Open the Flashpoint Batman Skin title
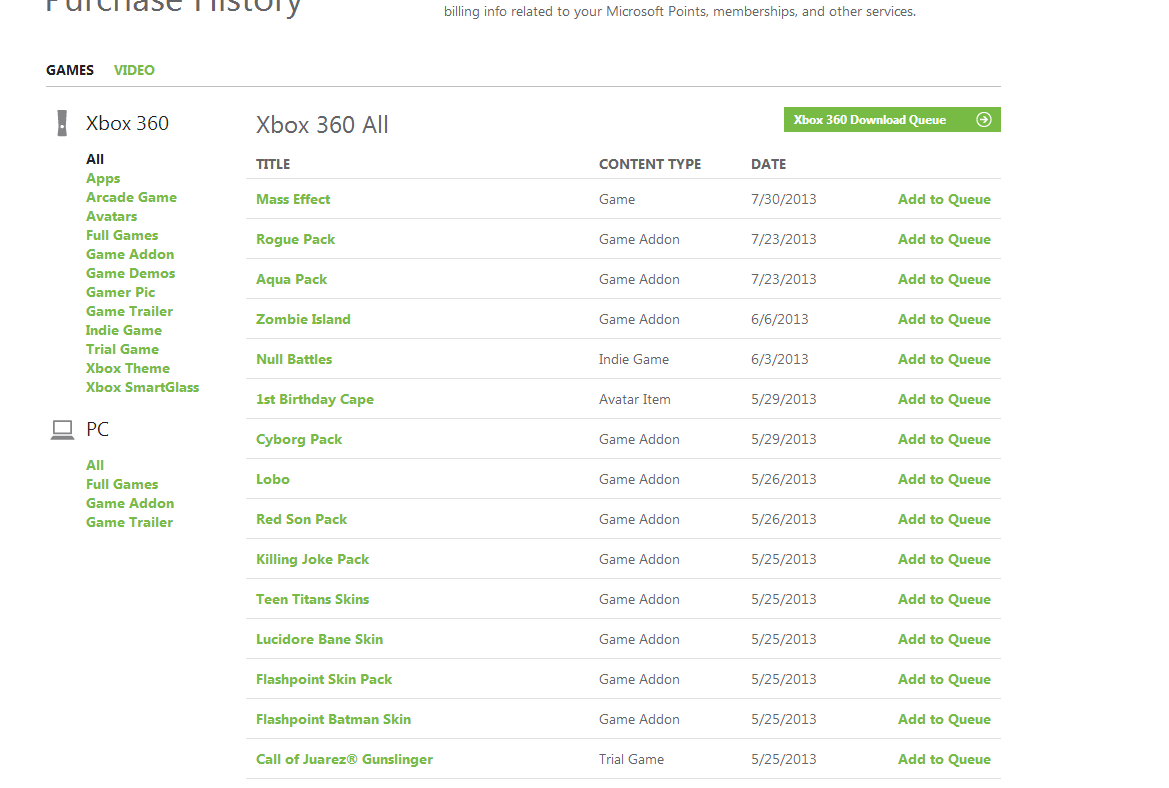The height and width of the screenshot is (788, 1169). 333,719
